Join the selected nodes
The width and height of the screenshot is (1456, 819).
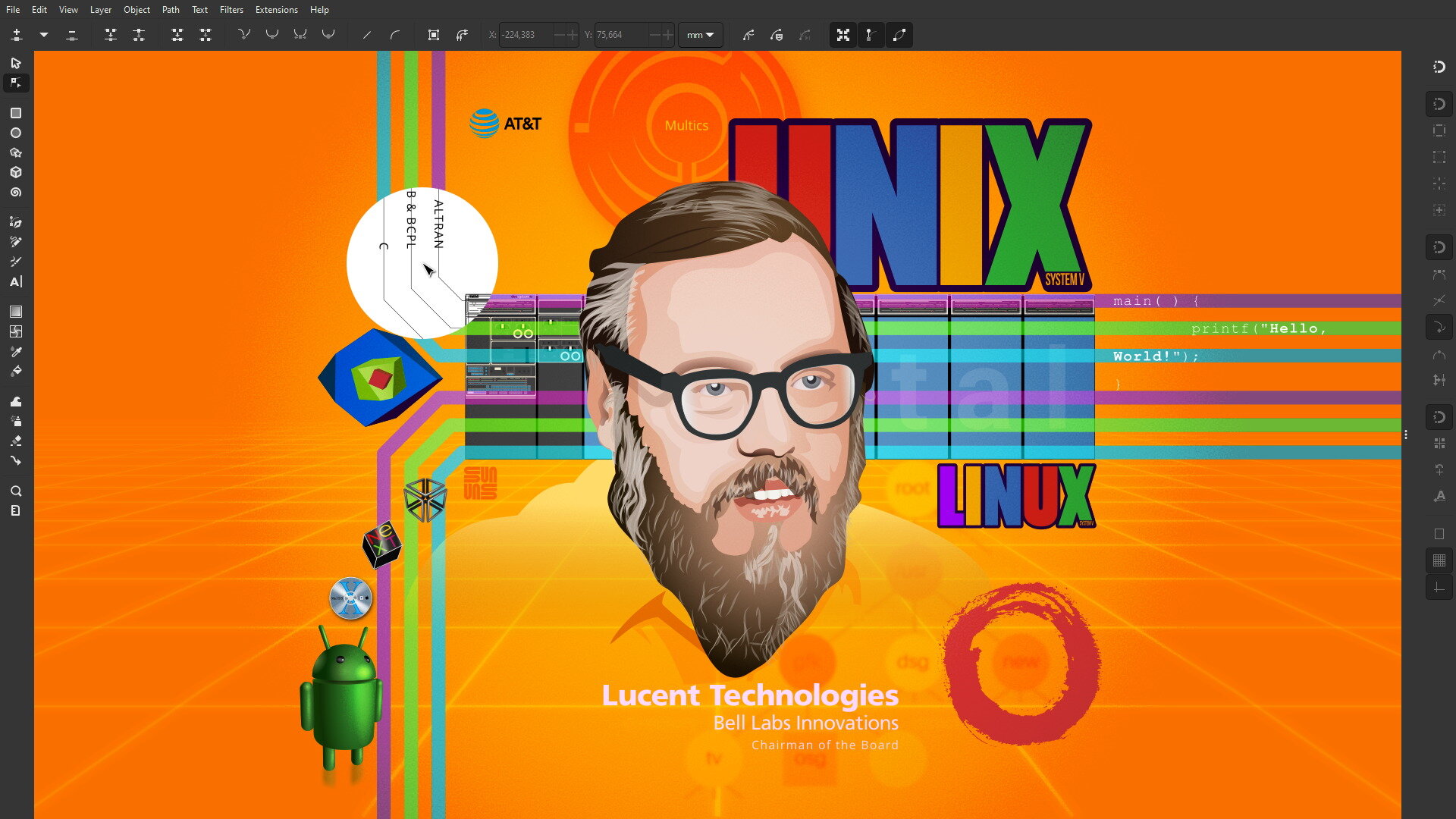coord(111,35)
